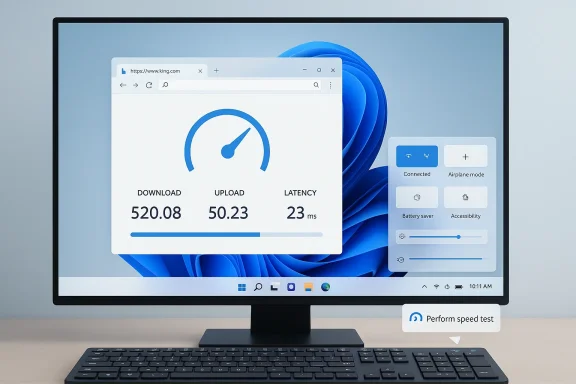The width and height of the screenshot is (576, 384).
Task: Adjust the brightness slider in quick settings
Action: 445,237
